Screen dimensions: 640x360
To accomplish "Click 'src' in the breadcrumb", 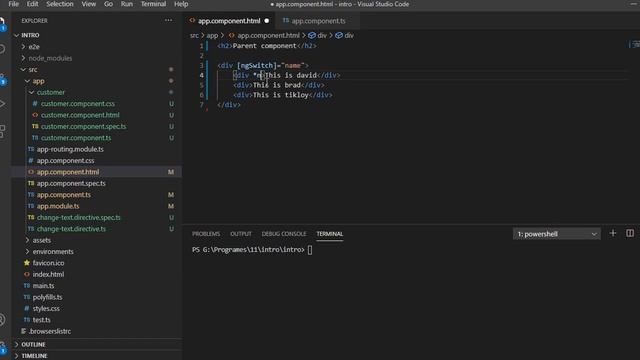I will [x=194, y=36].
